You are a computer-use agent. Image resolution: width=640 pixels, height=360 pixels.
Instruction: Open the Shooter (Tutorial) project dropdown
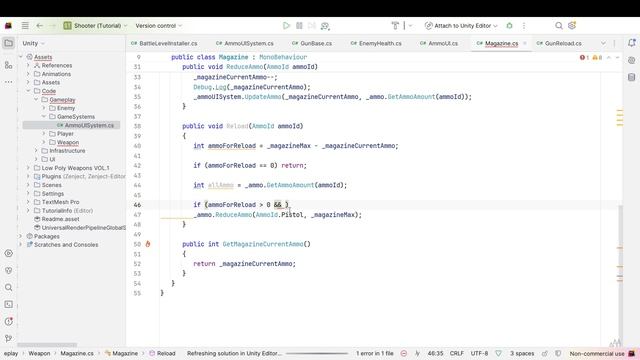point(96,26)
